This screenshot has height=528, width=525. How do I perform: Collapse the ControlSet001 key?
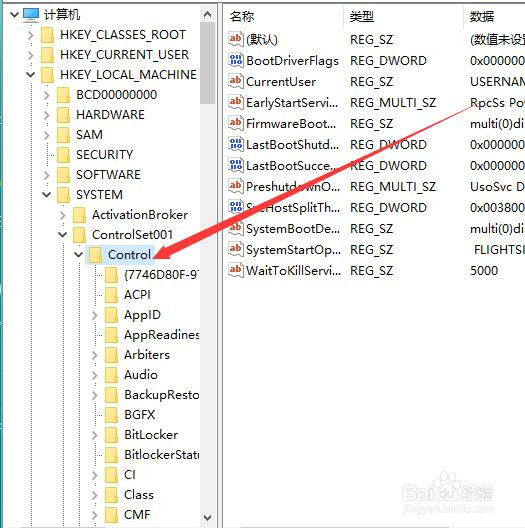63,234
